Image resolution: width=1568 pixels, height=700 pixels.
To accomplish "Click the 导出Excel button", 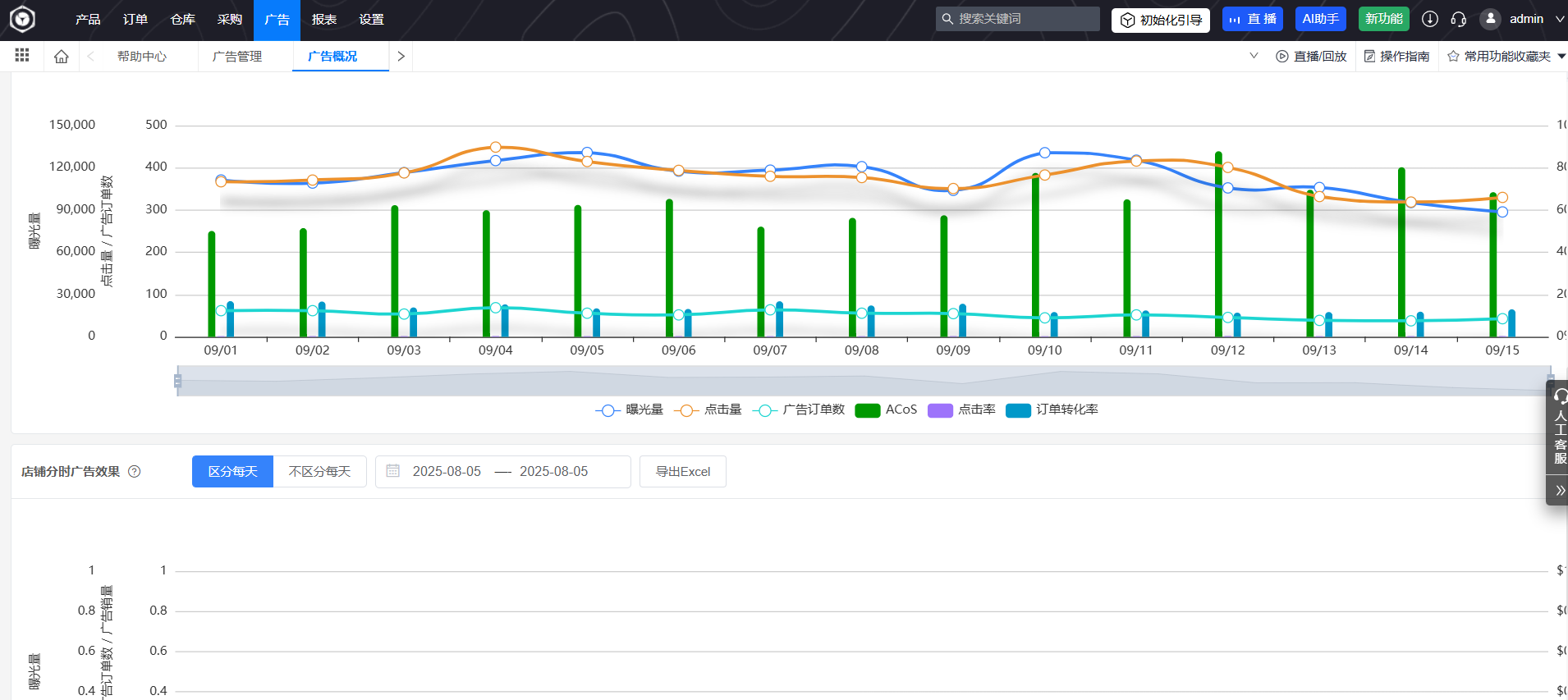I will (x=683, y=472).
